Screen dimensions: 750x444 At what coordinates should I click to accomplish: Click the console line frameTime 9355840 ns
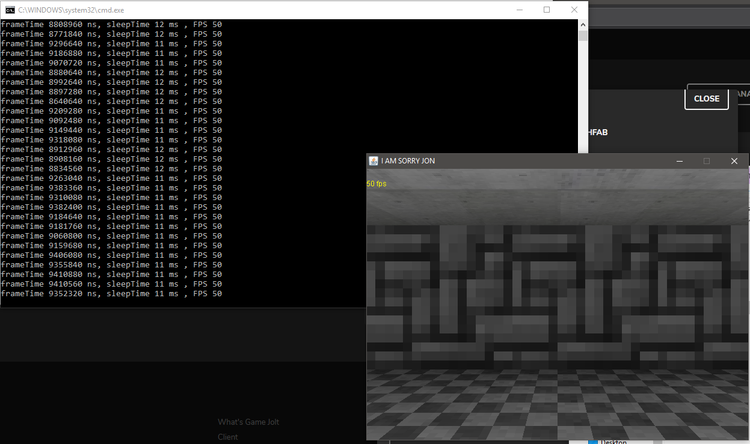coord(111,265)
